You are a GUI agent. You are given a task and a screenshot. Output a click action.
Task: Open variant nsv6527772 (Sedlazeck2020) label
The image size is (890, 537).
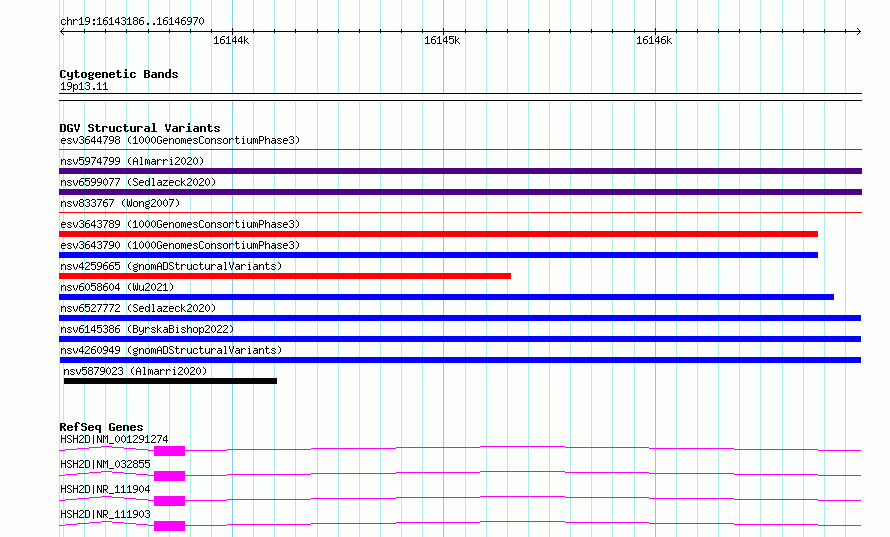(x=138, y=308)
